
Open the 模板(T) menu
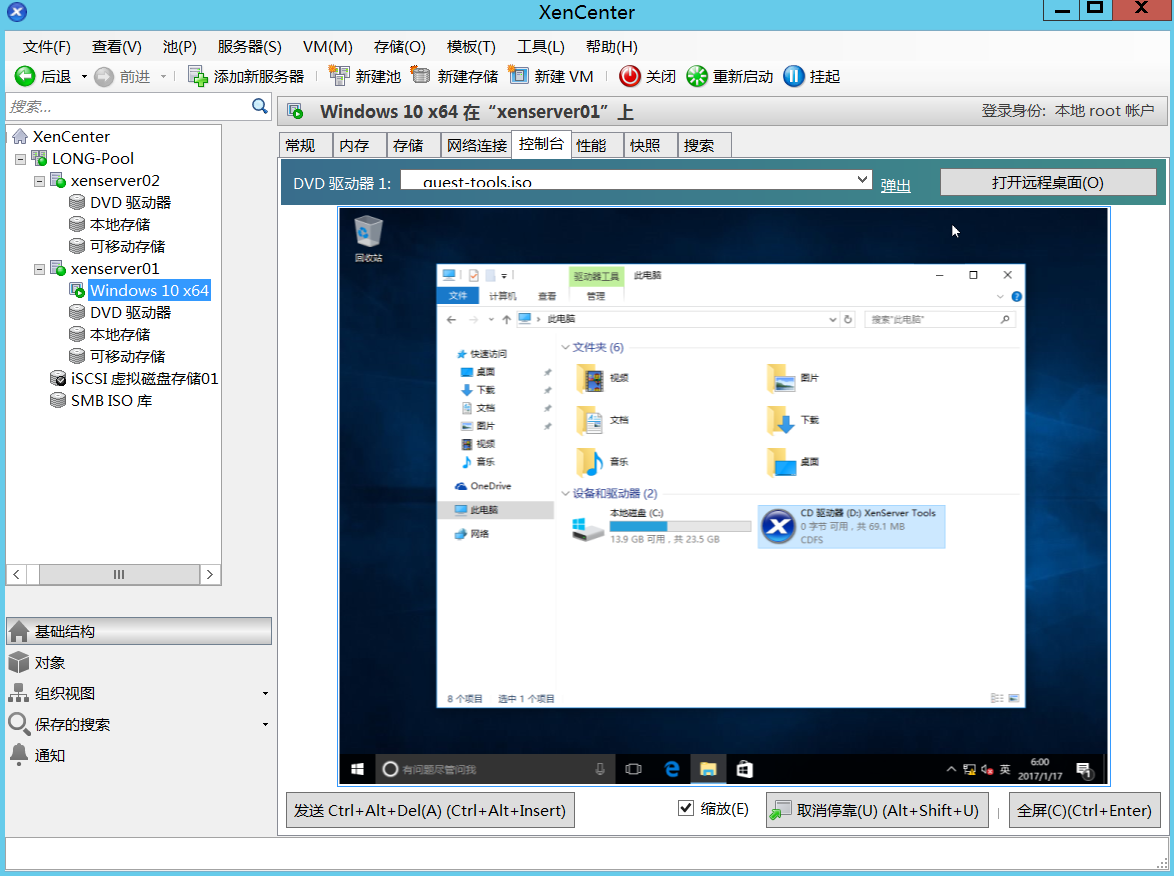471,47
